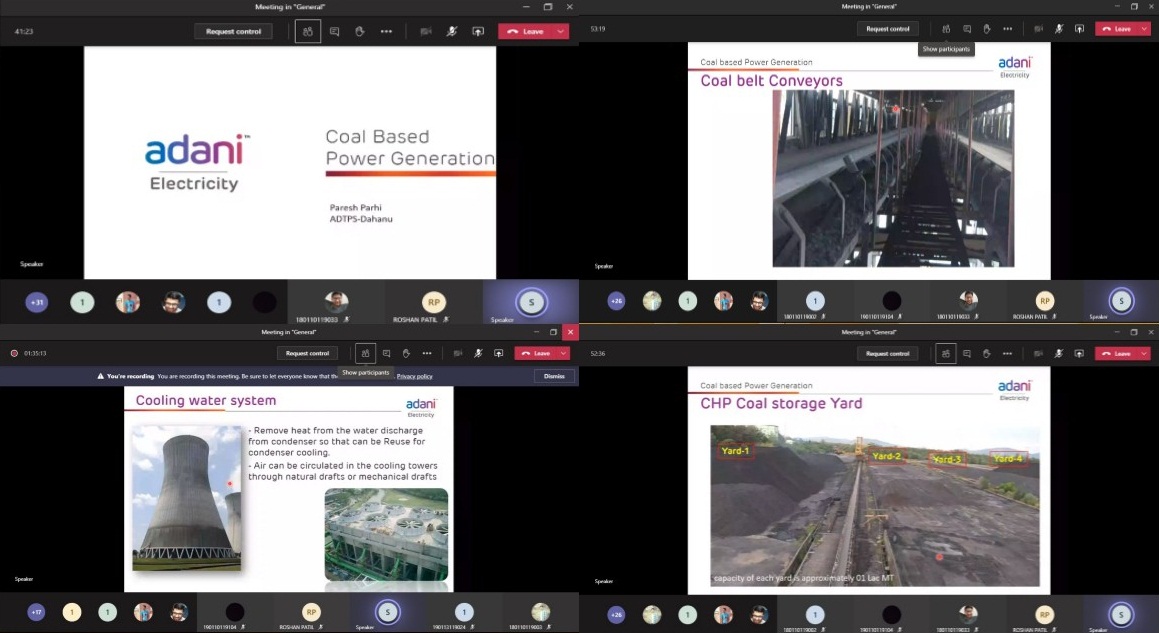
Task: Raise hand in the 53:19 meeting window
Action: (x=986, y=29)
